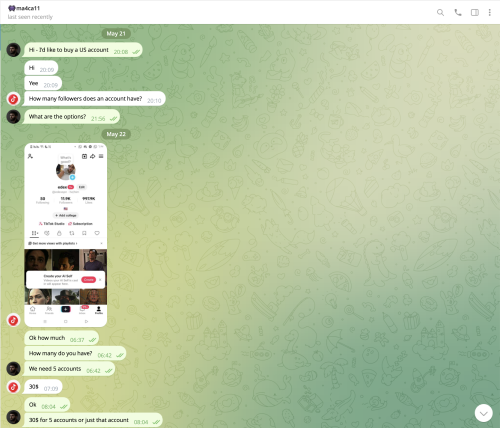
Task: Click the '30$ for 5 accounts' message bubble
Action: pyautogui.click(x=93, y=420)
